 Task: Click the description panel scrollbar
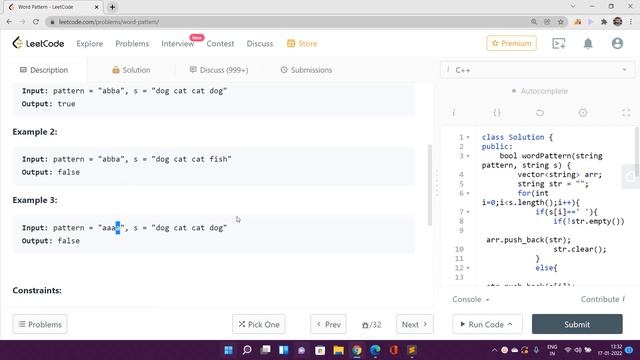coord(429,184)
